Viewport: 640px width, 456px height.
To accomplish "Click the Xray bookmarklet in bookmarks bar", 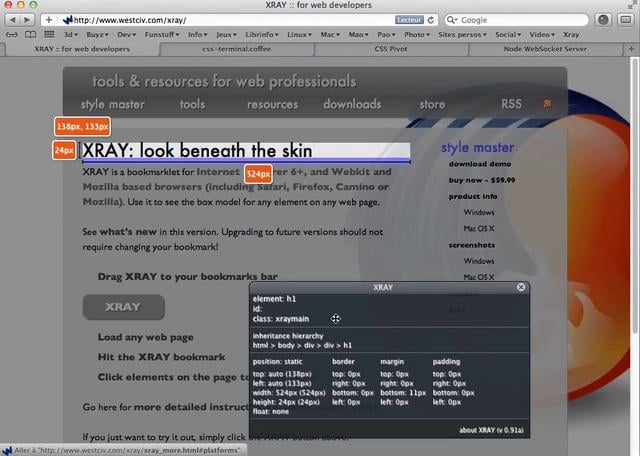I will 571,35.
